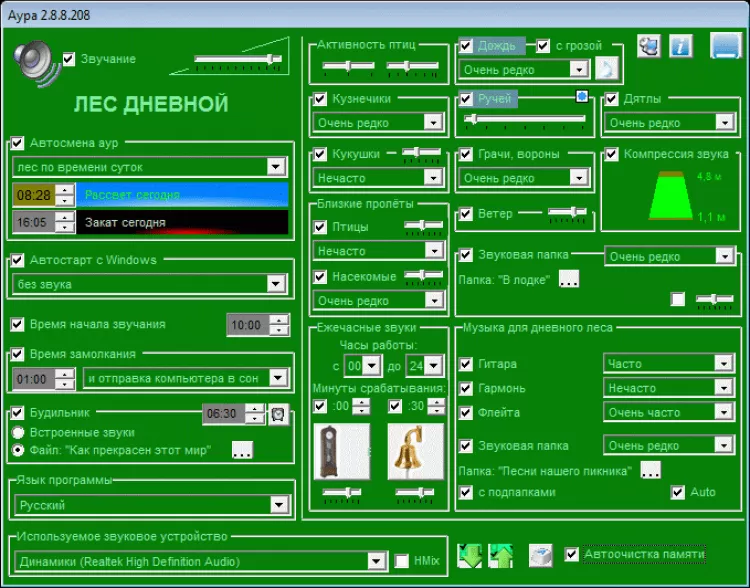Viewport: 750px width, 588px height.
Task: Disable the Будильник checkbox
Action: pos(18,412)
